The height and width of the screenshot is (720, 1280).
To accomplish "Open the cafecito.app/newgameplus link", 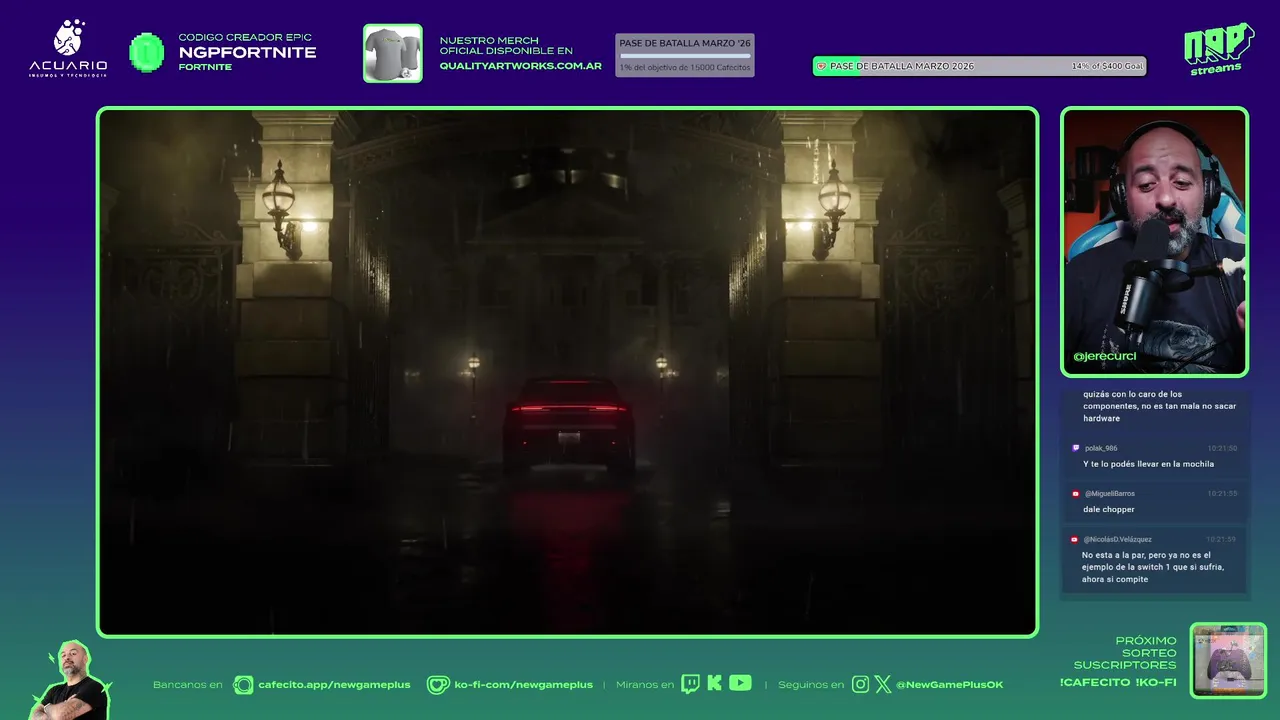I will coord(334,685).
